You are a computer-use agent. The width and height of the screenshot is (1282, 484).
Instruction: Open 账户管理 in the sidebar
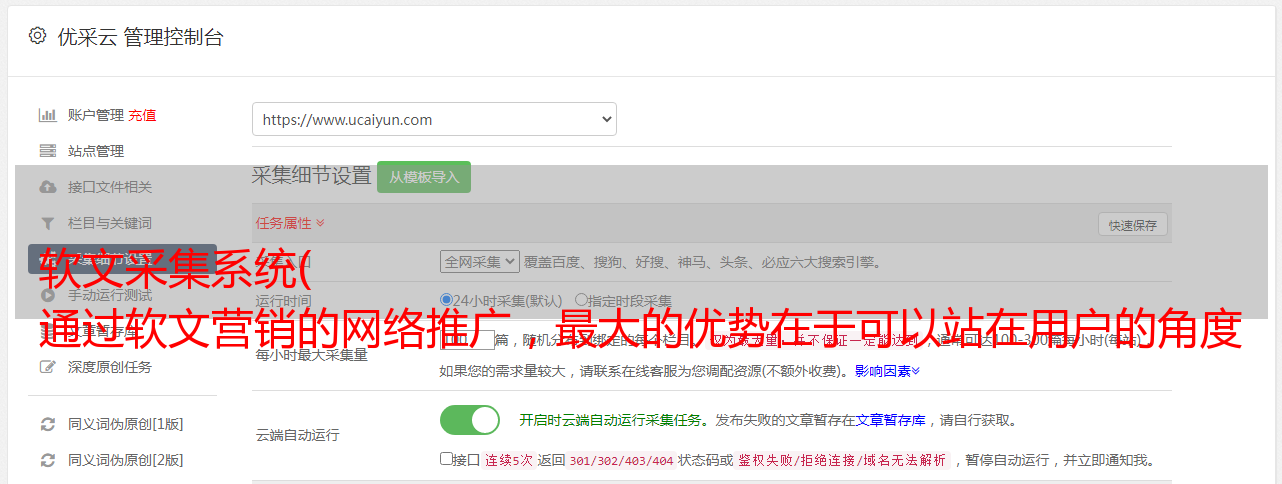coord(96,115)
